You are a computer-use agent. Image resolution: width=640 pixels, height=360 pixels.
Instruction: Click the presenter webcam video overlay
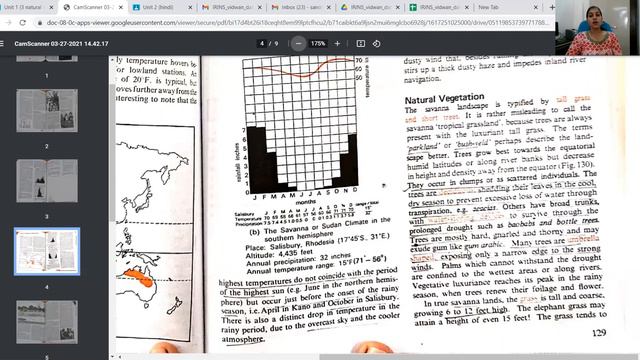(x=598, y=28)
